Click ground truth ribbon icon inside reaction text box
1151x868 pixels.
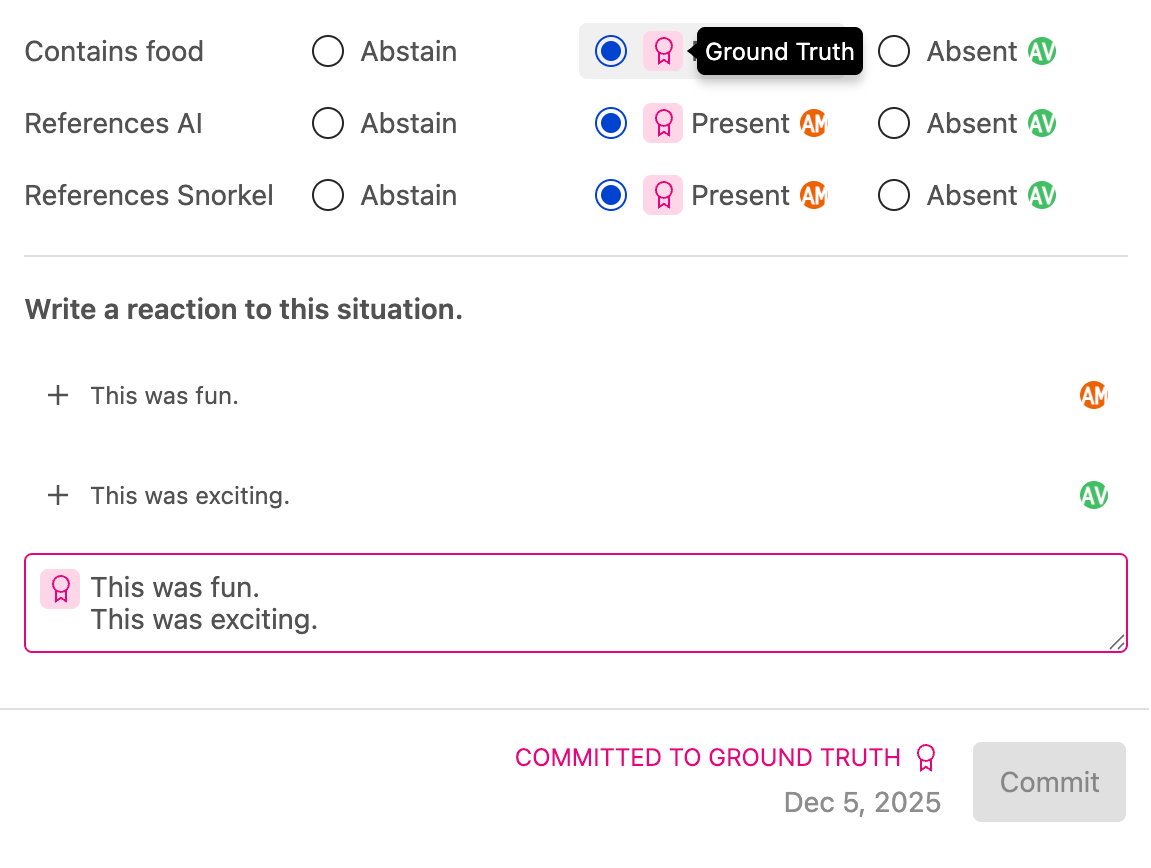click(x=60, y=588)
